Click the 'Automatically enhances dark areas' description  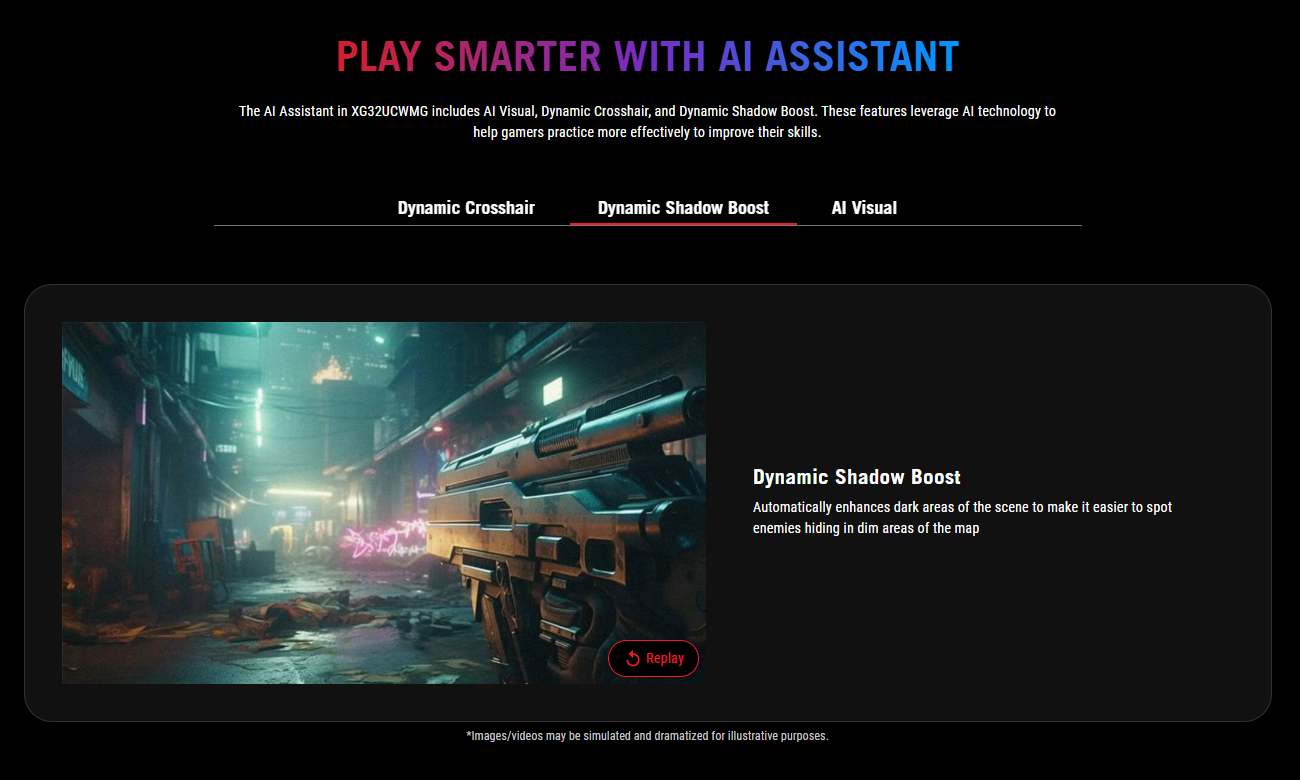[x=962, y=507]
